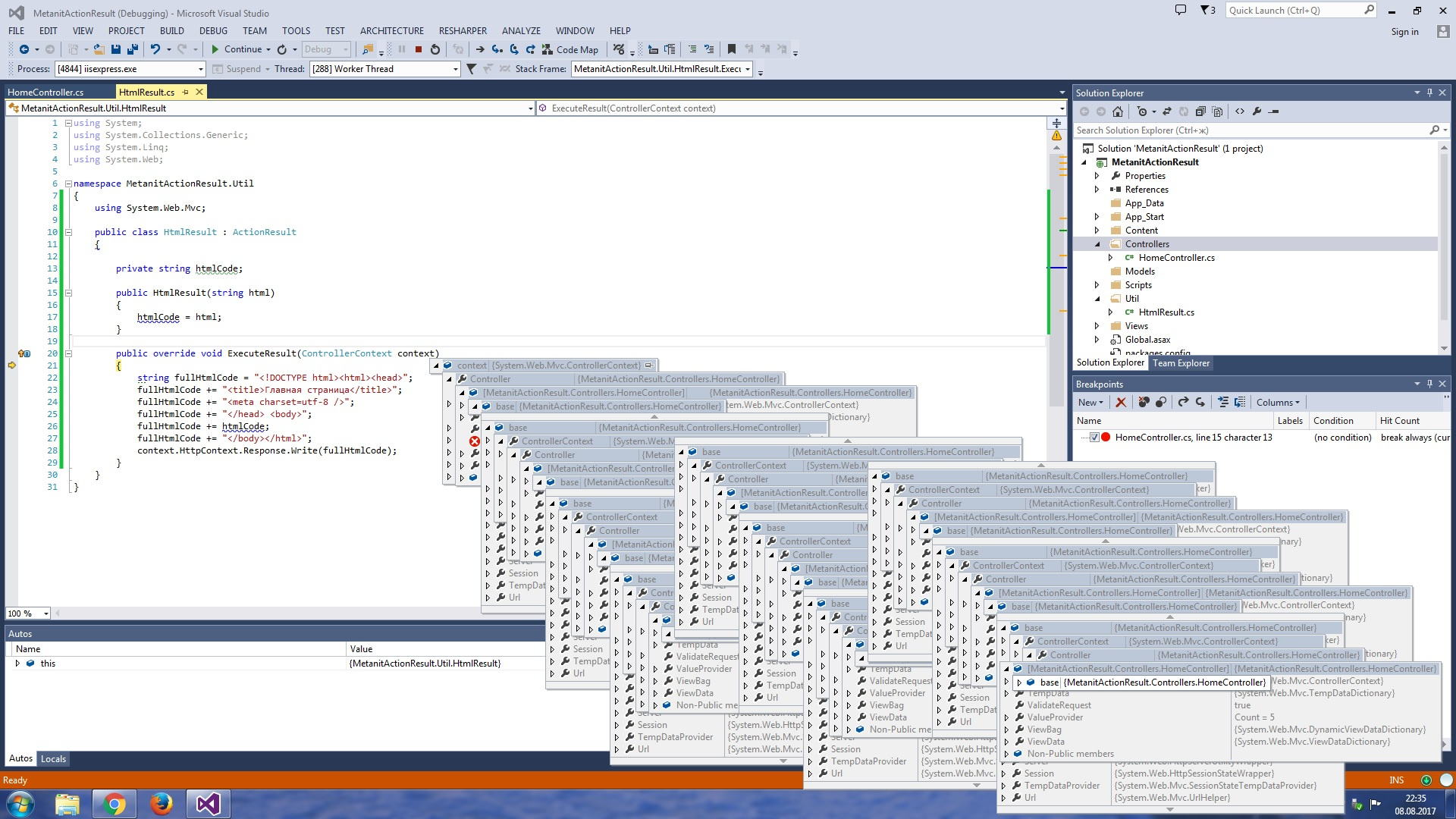Open the Stack Frame dropdown
Viewport: 1456px width, 819px height.
click(x=662, y=69)
